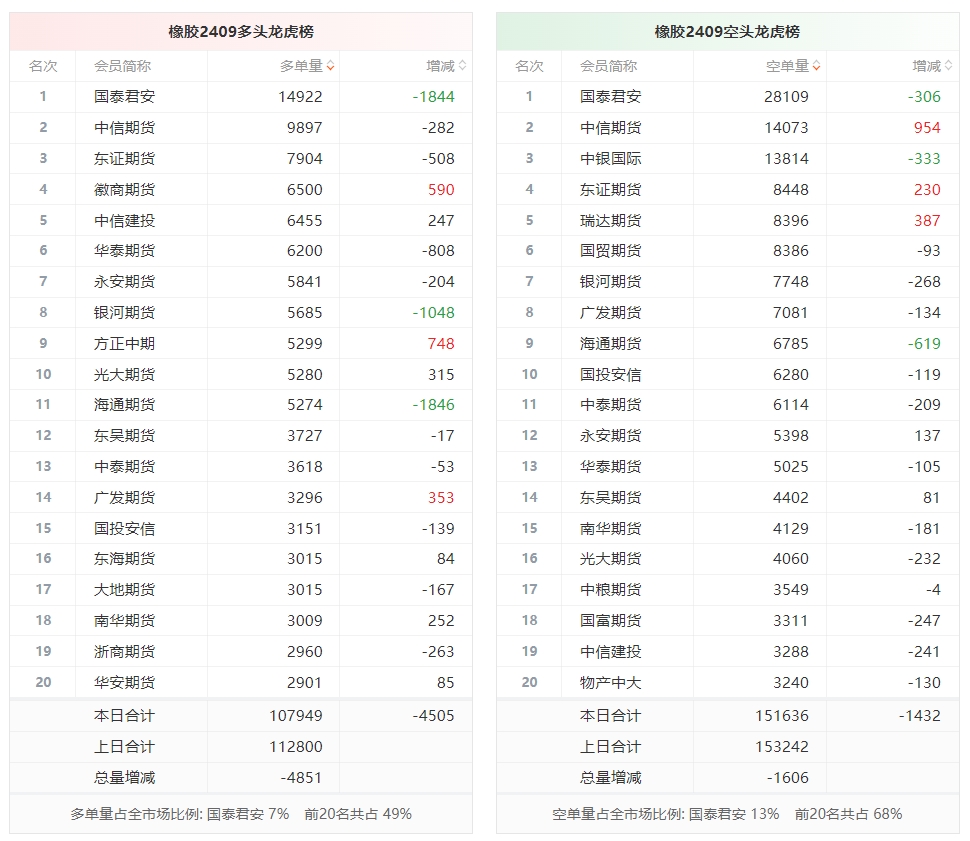Select 南华期货 in the short table

tap(611, 528)
